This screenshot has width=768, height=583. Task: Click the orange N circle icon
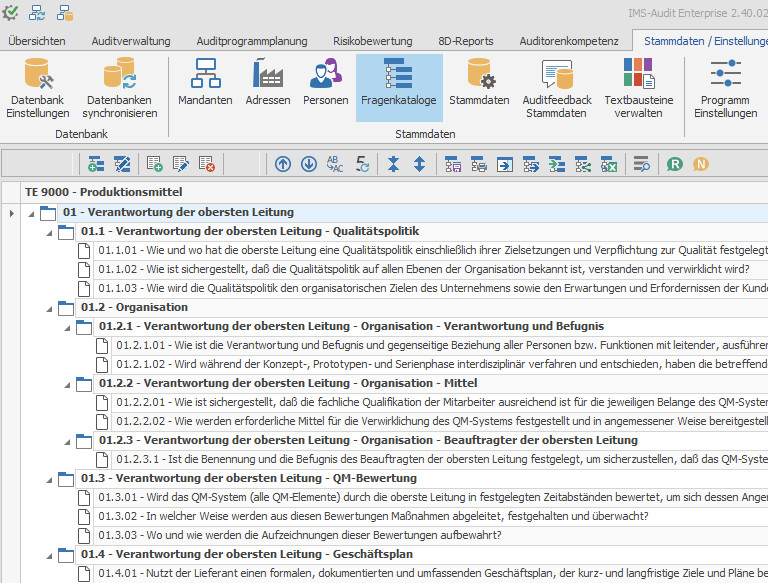700,164
